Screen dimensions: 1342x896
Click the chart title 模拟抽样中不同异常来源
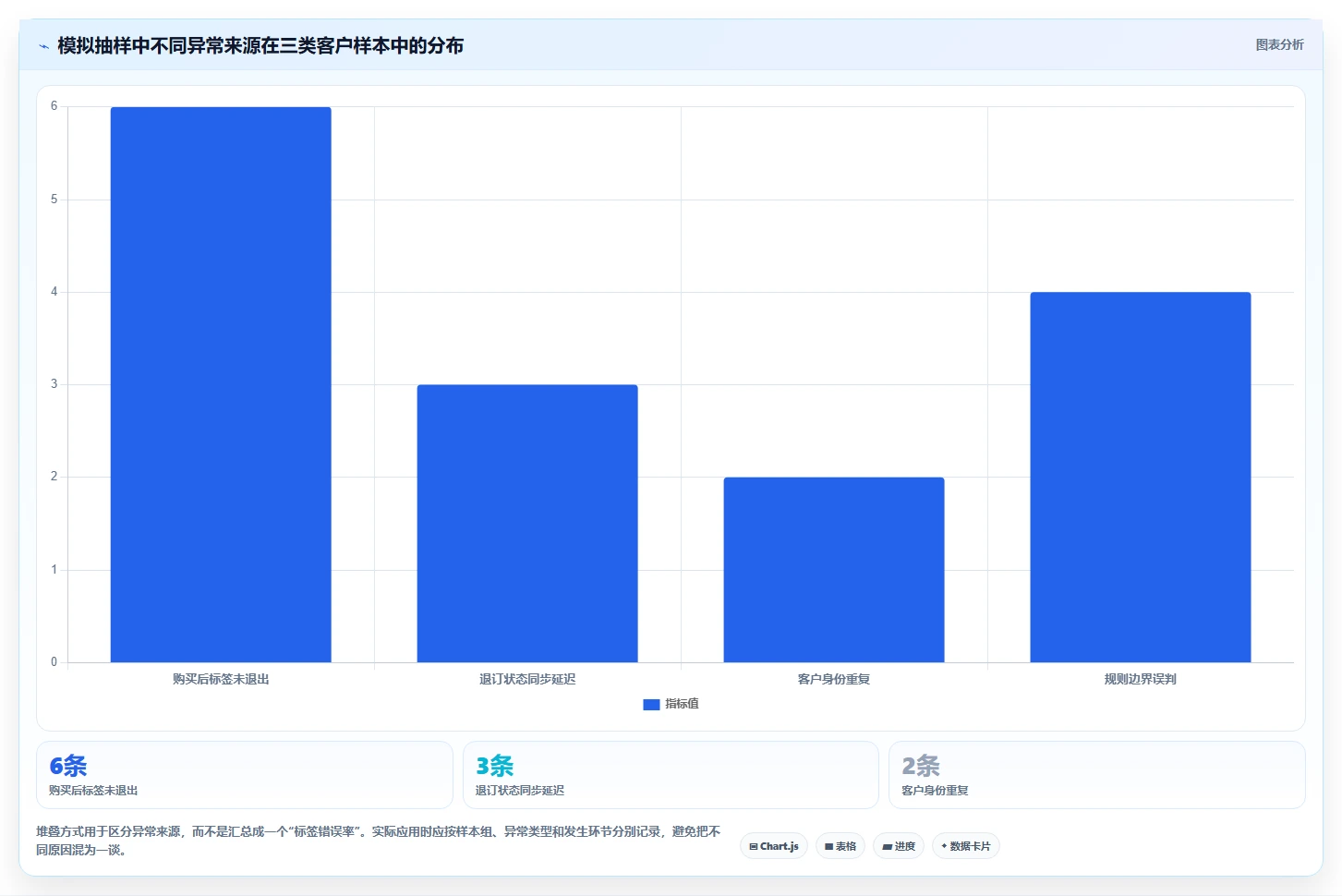coord(260,45)
